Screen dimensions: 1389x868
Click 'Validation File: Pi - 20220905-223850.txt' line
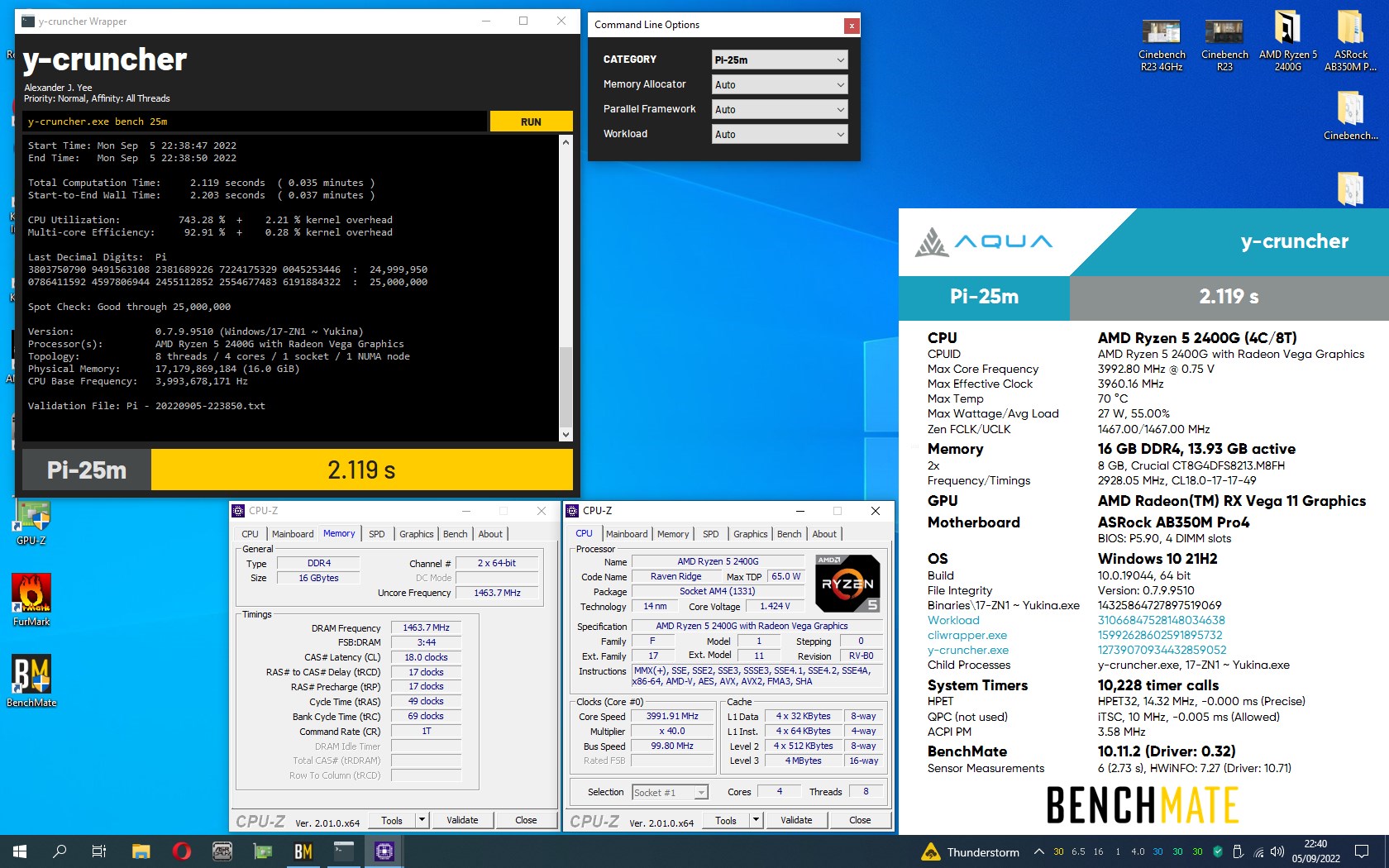[146, 406]
